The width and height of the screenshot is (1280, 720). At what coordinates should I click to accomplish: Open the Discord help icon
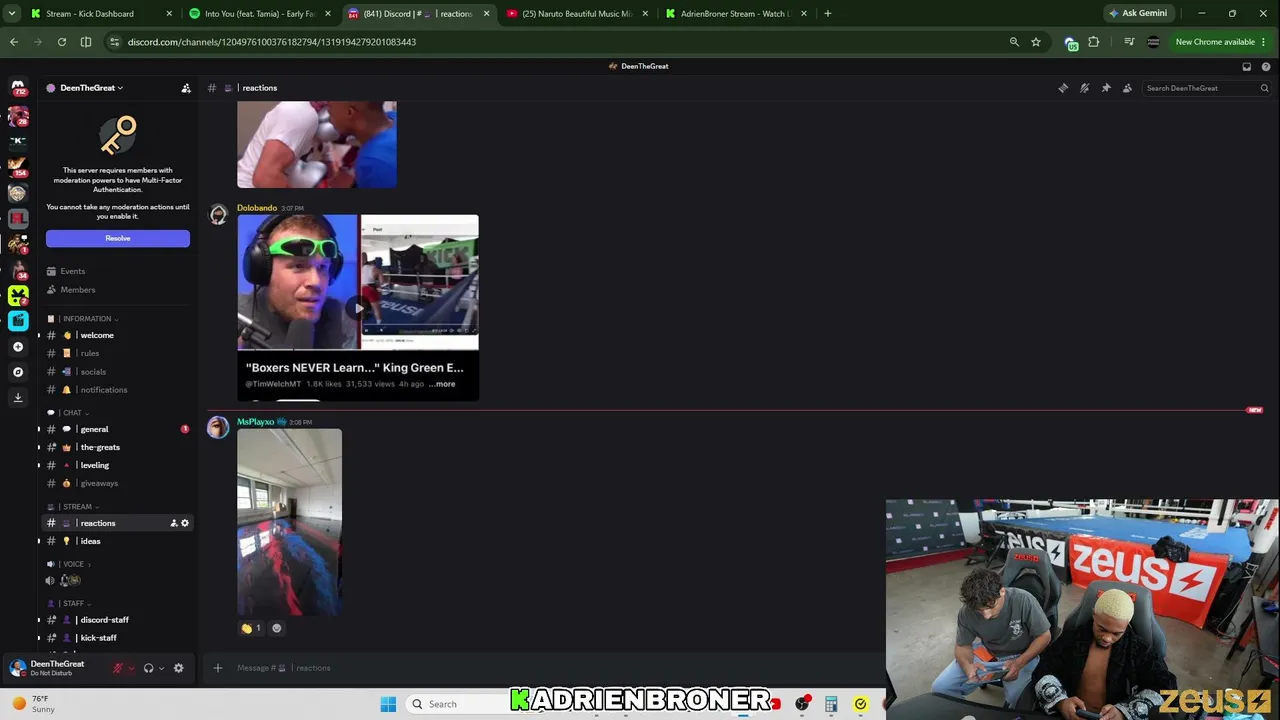coord(1266,66)
